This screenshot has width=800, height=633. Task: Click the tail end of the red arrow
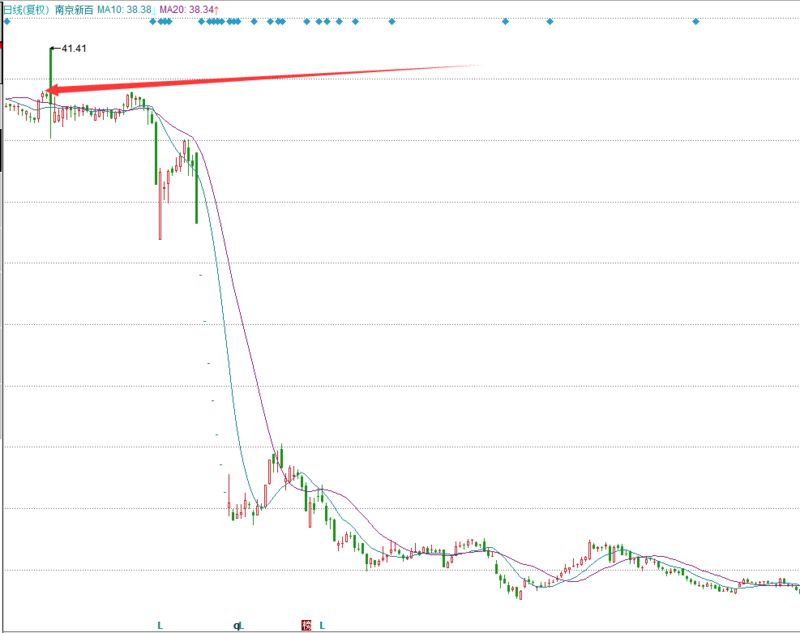(x=480, y=67)
